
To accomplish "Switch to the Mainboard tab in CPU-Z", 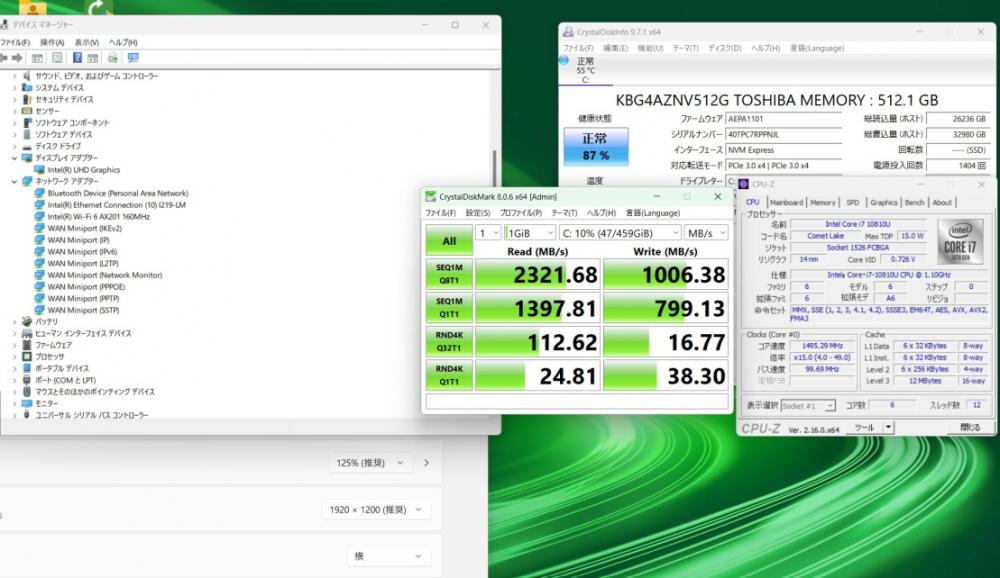I will point(786,202).
